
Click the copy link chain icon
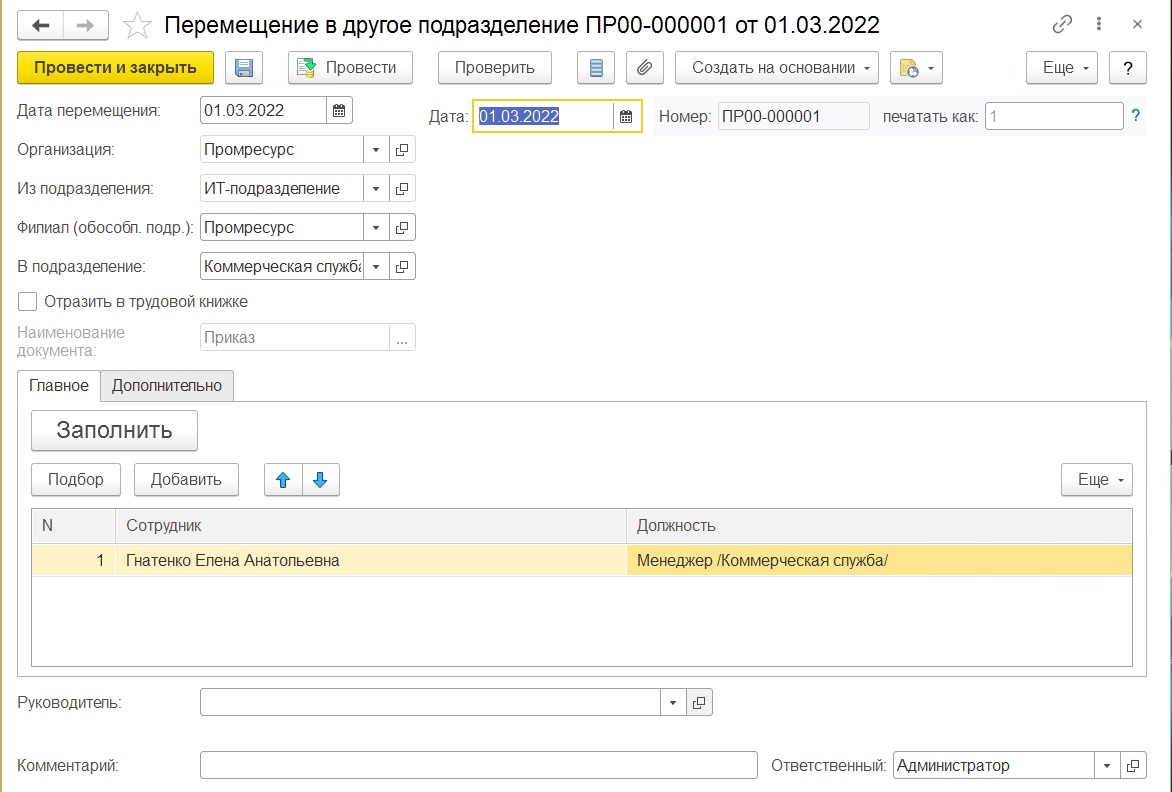pos(1063,24)
